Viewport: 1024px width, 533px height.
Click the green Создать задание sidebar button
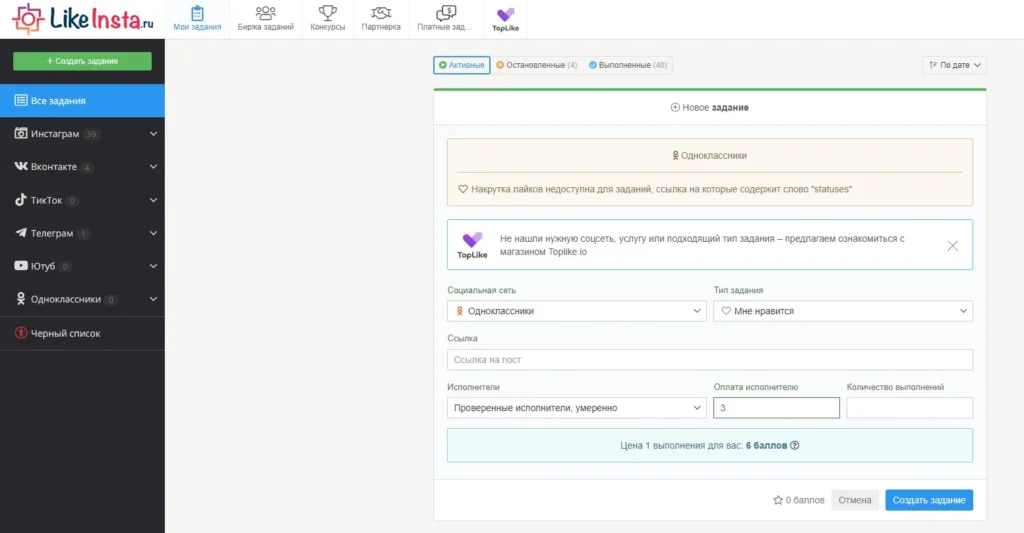click(82, 61)
